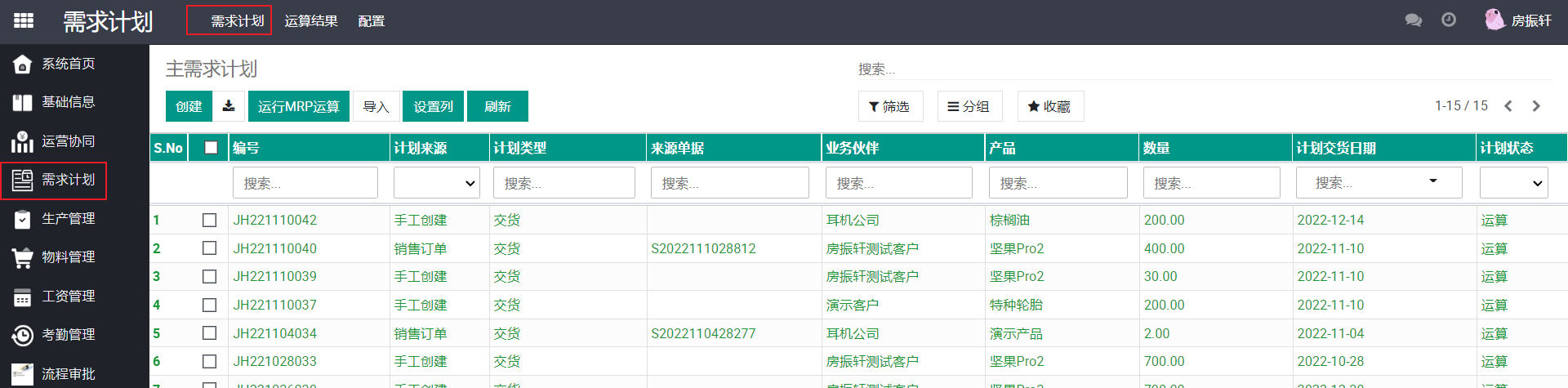The image size is (1568, 388).
Task: Check the box for row JH221110042
Action: coord(210,221)
